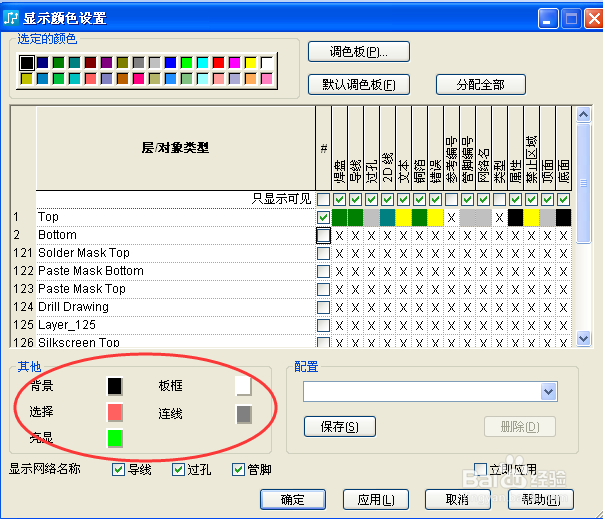Select black in the selected color palette
The width and height of the screenshot is (603, 519).
click(x=26, y=63)
